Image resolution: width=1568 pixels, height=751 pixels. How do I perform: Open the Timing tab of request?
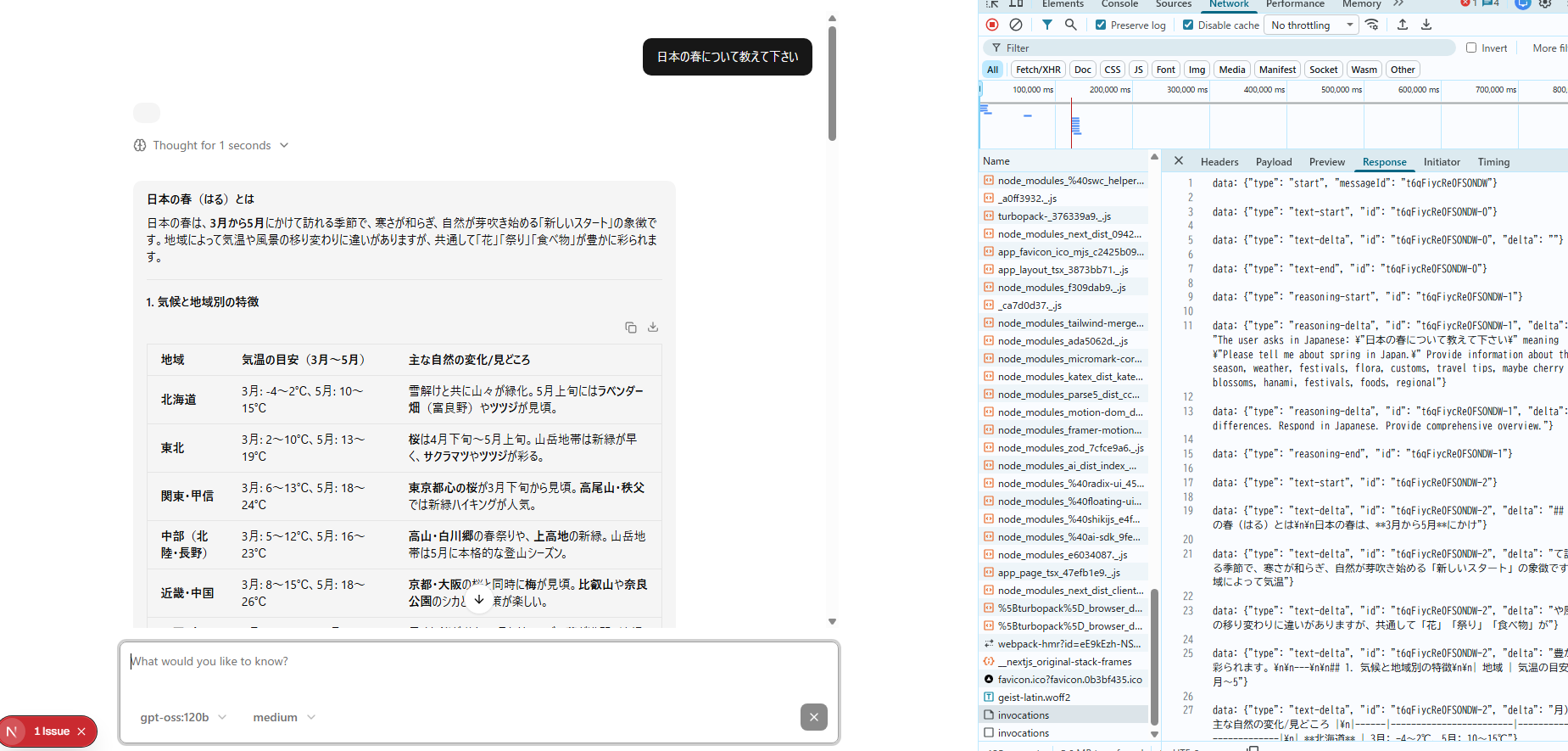tap(1493, 161)
